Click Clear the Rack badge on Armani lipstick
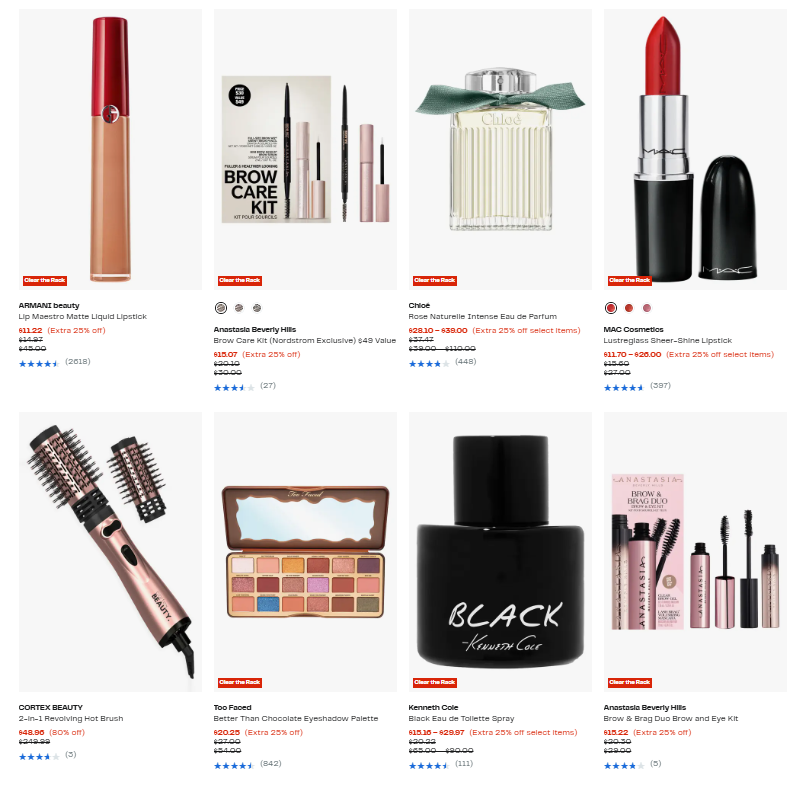This screenshot has width=802, height=786. pyautogui.click(x=45, y=280)
